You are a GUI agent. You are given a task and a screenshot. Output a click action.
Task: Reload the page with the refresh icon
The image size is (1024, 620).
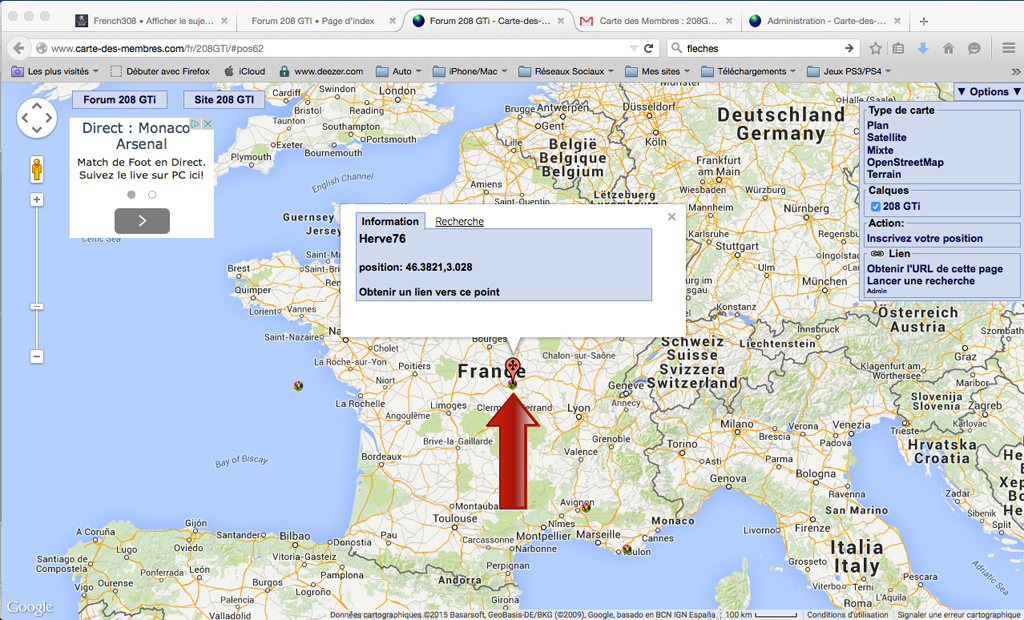pos(648,48)
